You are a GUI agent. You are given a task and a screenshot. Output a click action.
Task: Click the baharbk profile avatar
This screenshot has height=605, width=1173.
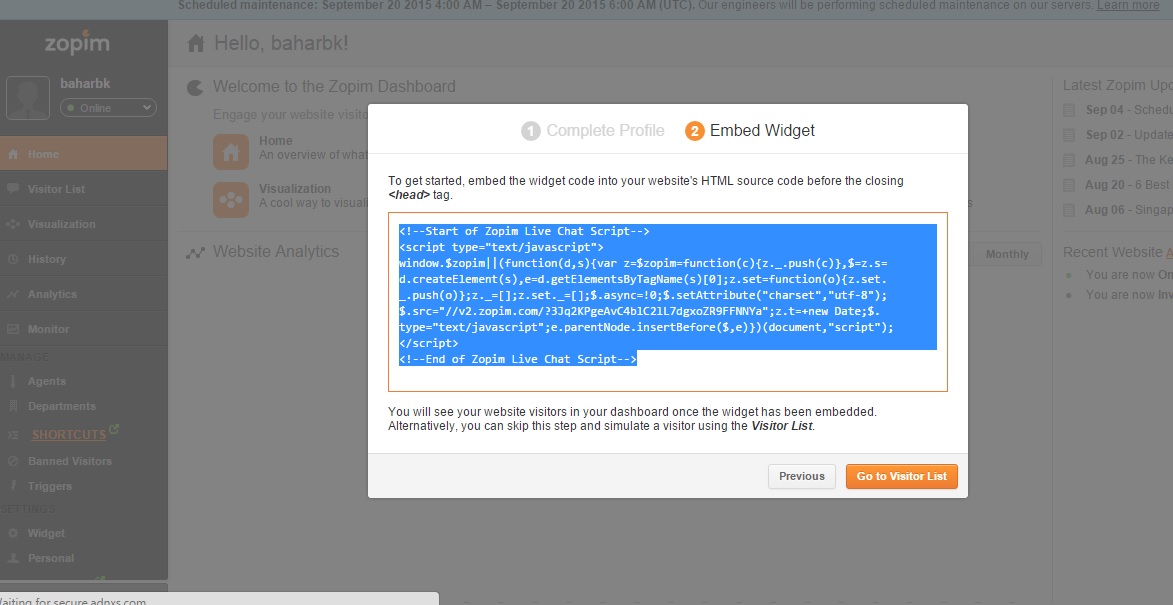click(28, 98)
